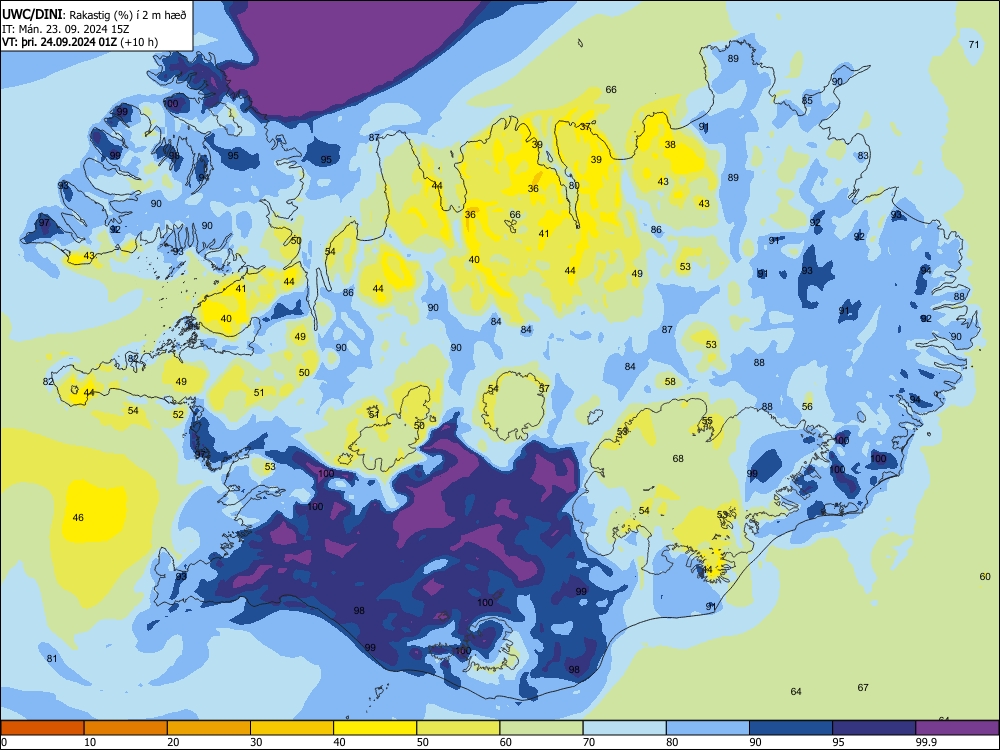Screen dimensions: 1000x750
Task: Click the legend label '95' below the color bar
Action: (x=838, y=742)
